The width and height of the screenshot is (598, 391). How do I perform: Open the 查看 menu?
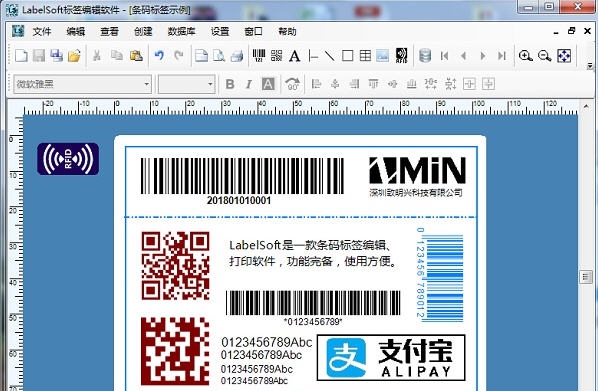pyautogui.click(x=109, y=32)
